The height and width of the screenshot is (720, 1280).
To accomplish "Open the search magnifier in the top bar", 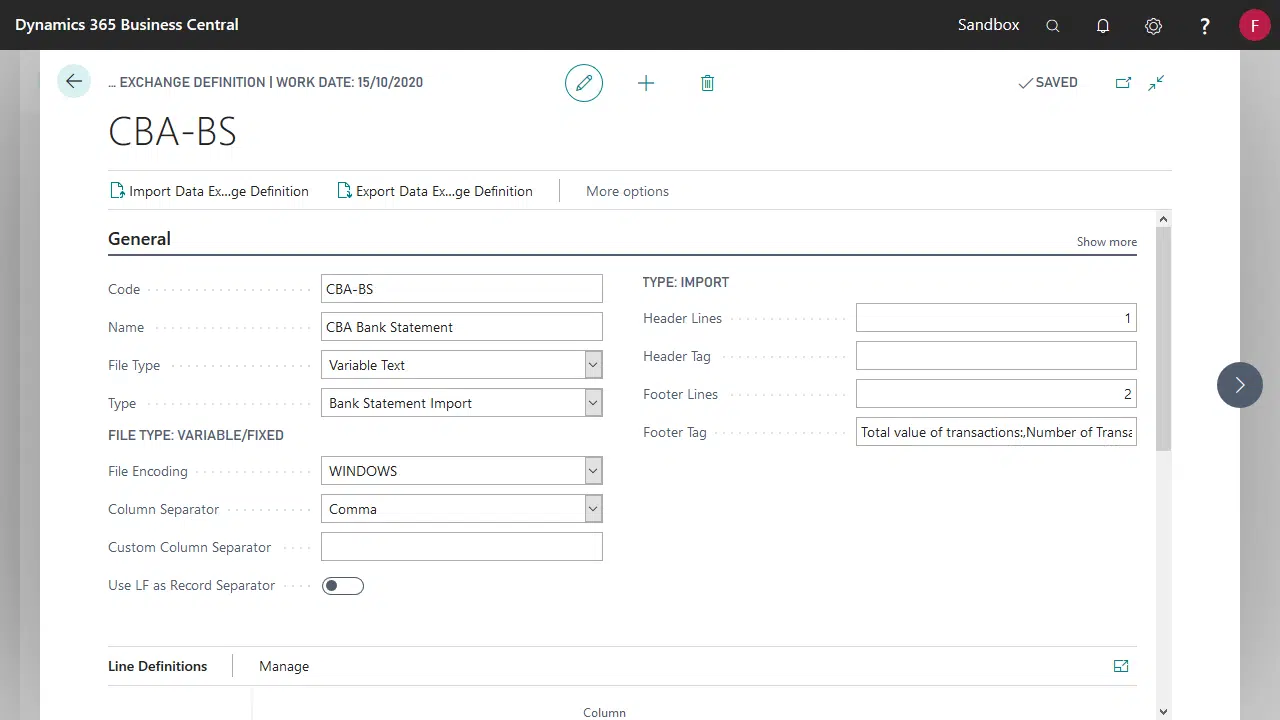I will pos(1053,26).
